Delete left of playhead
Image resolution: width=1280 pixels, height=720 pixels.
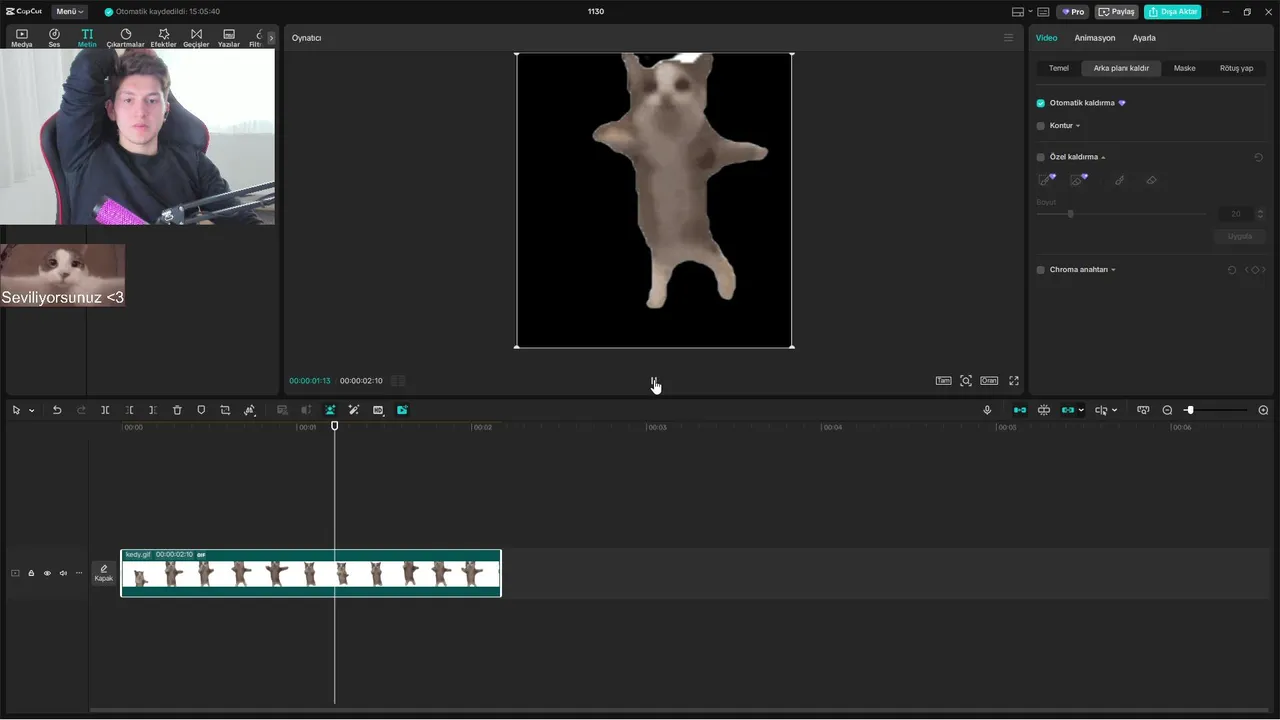click(x=129, y=410)
